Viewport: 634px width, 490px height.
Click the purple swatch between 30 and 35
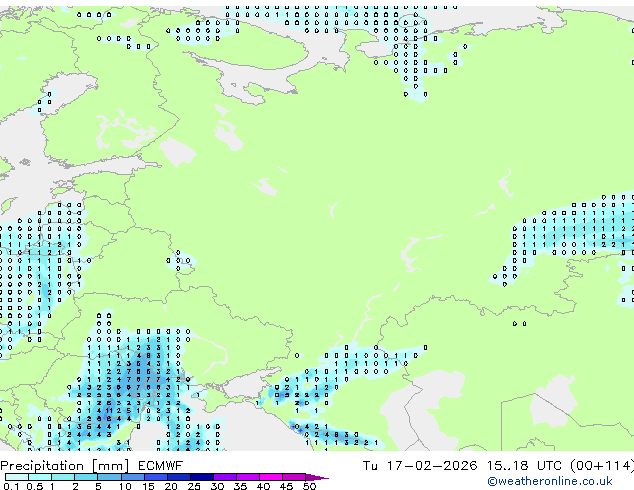click(225, 477)
